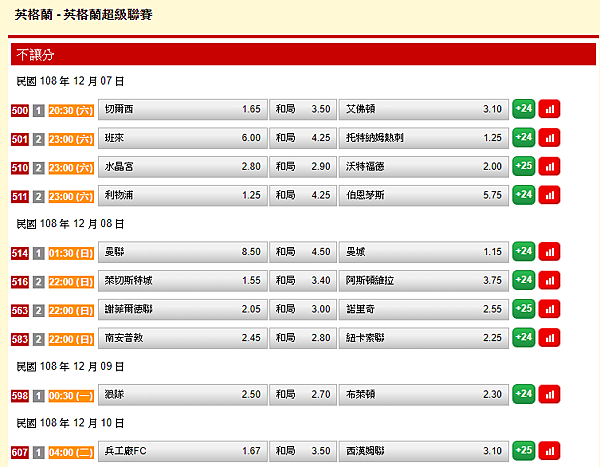Open statistics chart icon for match 500

coord(549,109)
